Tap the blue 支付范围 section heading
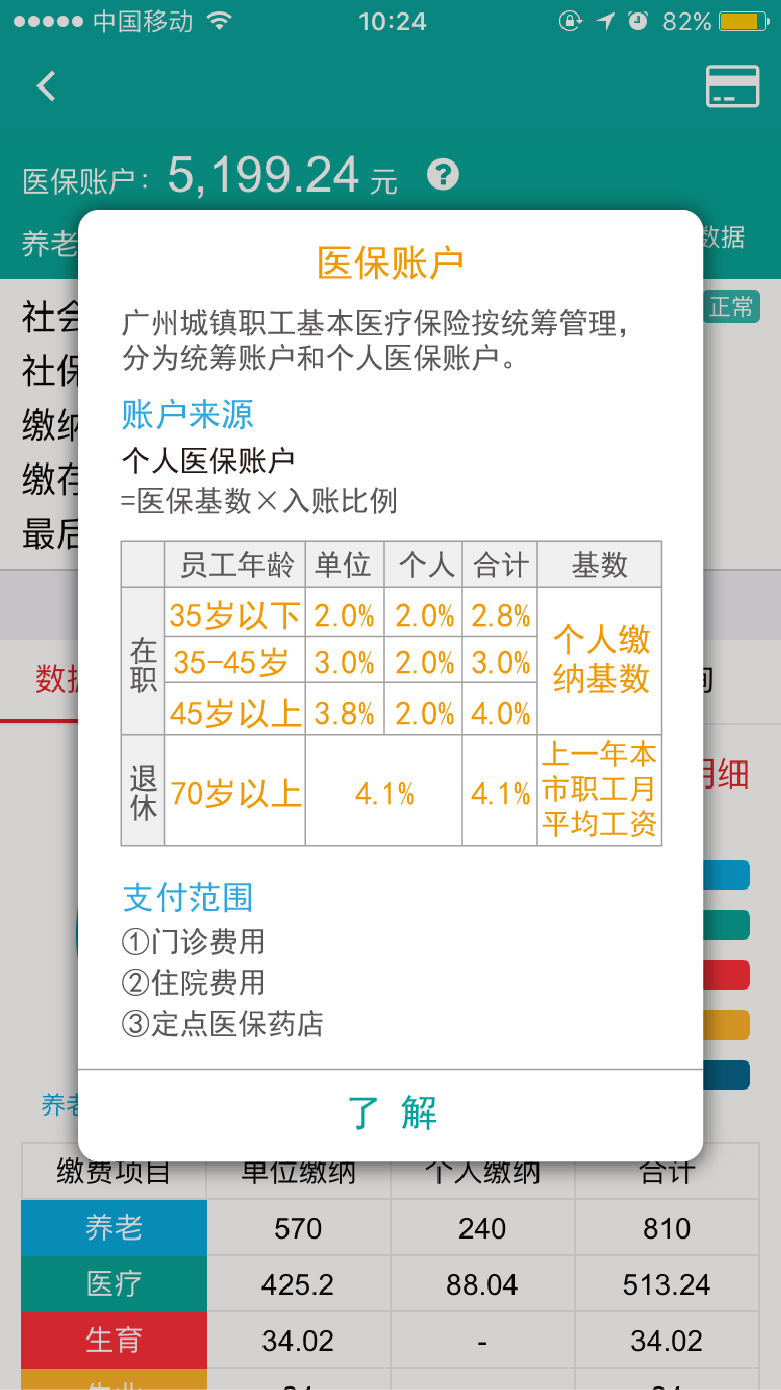 click(186, 898)
